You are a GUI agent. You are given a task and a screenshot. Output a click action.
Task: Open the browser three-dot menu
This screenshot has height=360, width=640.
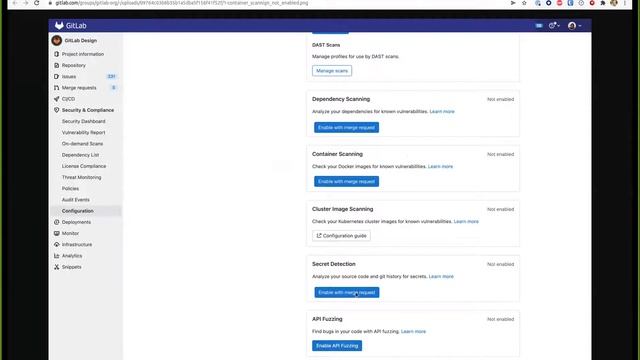625,3
